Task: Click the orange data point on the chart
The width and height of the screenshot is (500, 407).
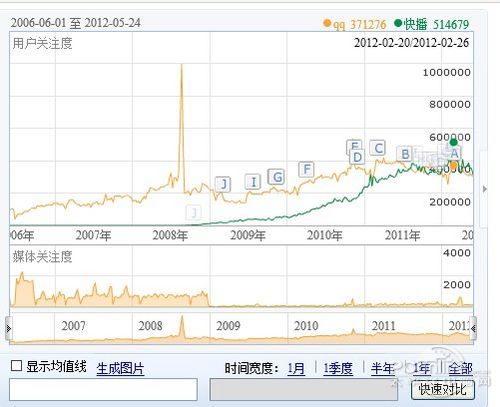Action: [453, 165]
